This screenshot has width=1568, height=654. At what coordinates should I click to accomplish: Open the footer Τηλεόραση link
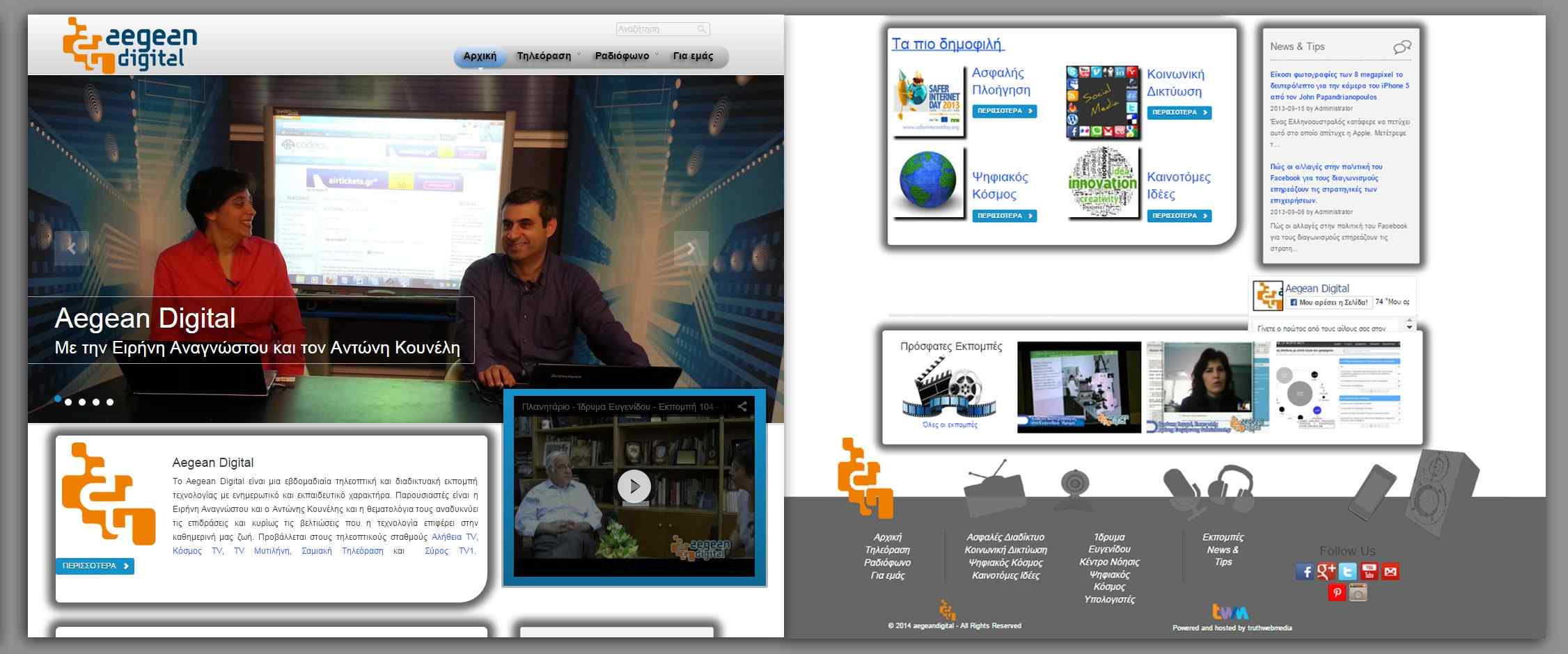tap(888, 550)
